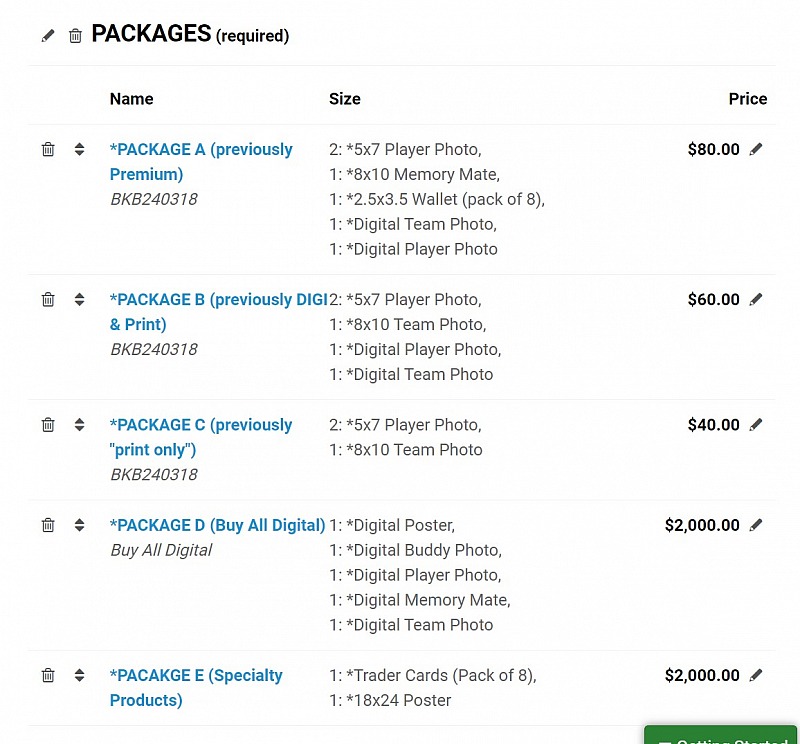Edit Package E's $2,000.00 price pencil
800x744 pixels.
coord(756,675)
